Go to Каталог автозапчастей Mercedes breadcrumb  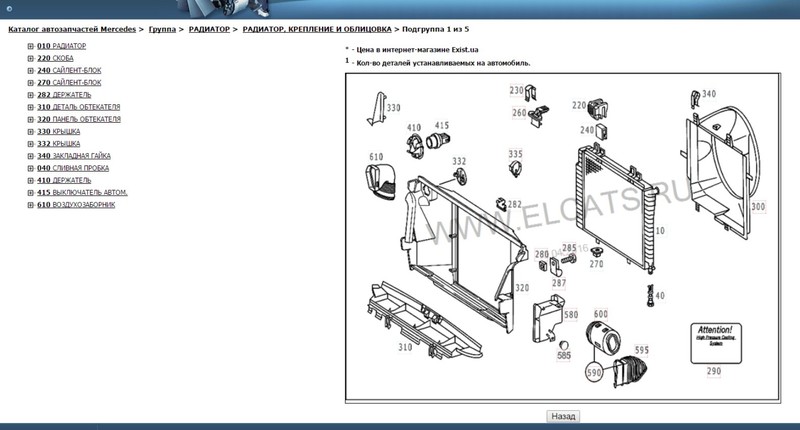tap(71, 31)
